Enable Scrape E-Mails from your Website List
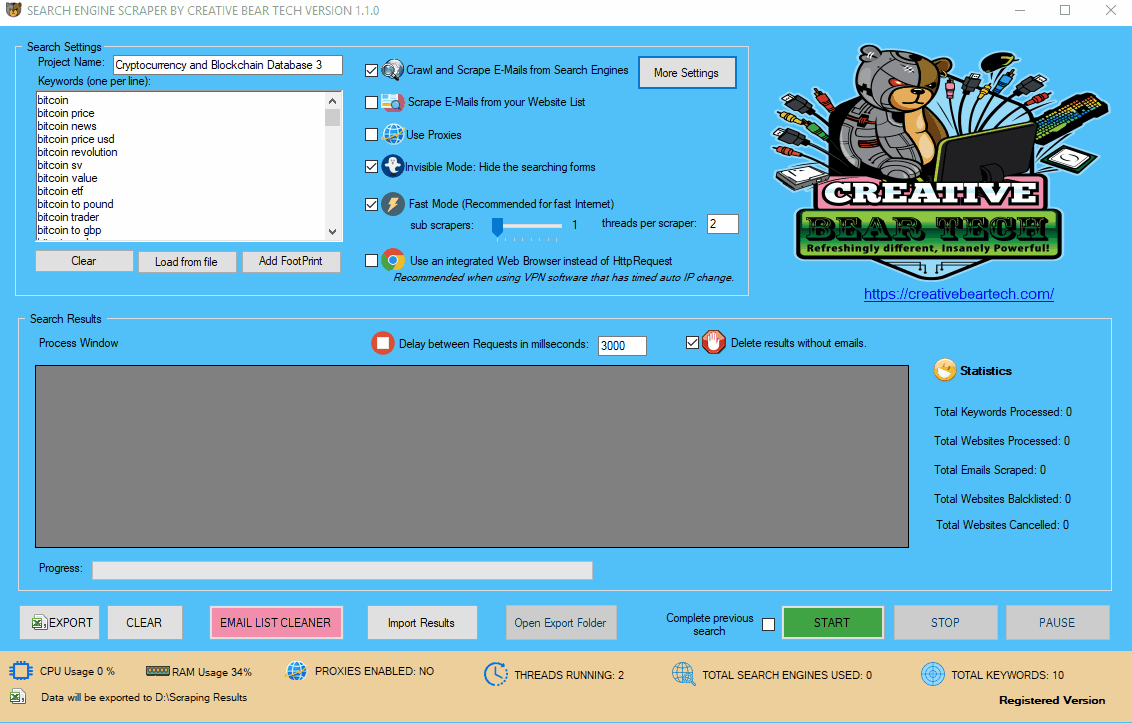Screen dimensions: 1132x723 371,103
